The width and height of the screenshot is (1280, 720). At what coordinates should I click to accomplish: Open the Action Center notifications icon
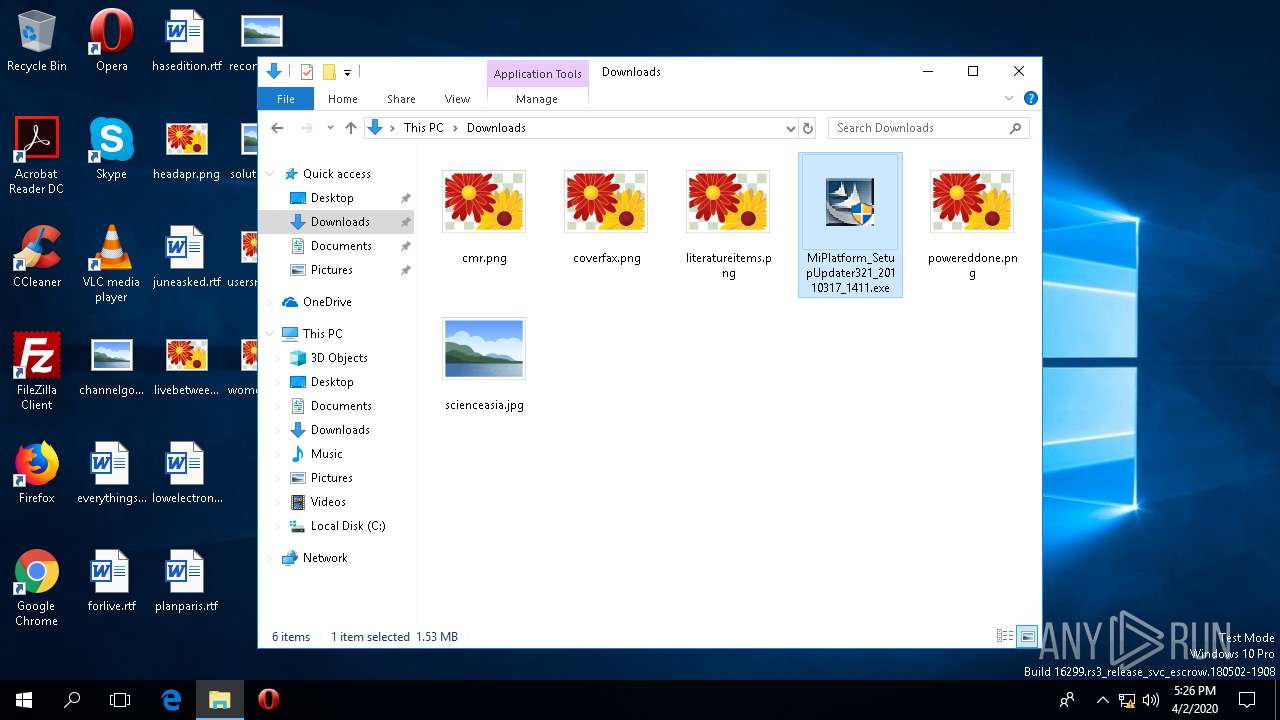click(x=1247, y=700)
